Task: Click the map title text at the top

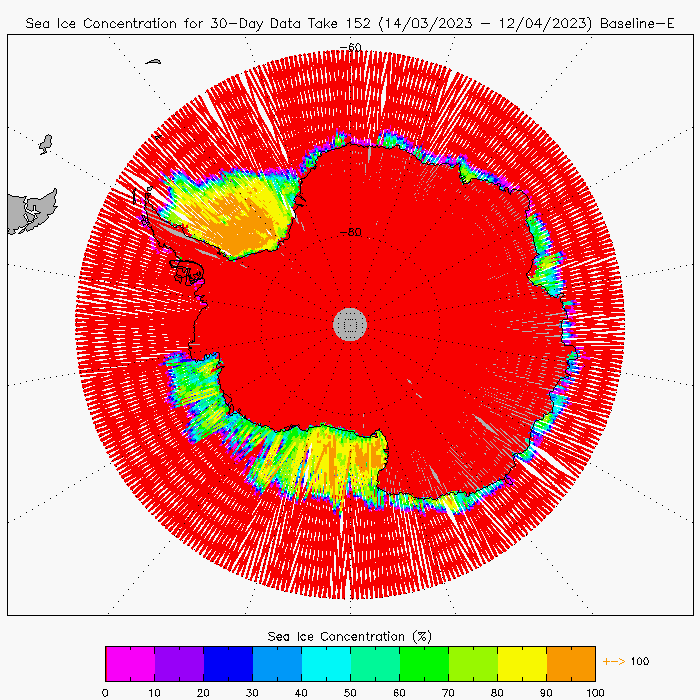Action: click(x=349, y=21)
